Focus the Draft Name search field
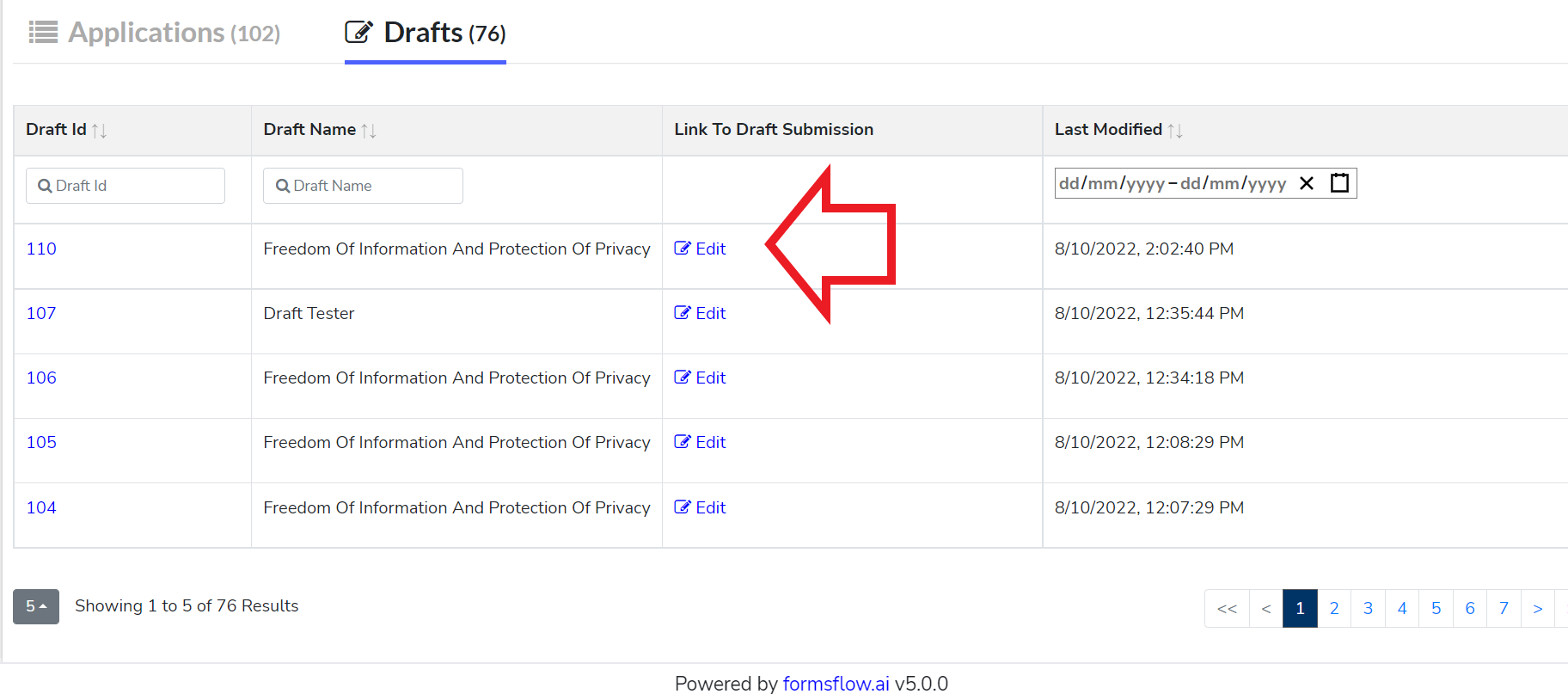1568x694 pixels. 363,186
